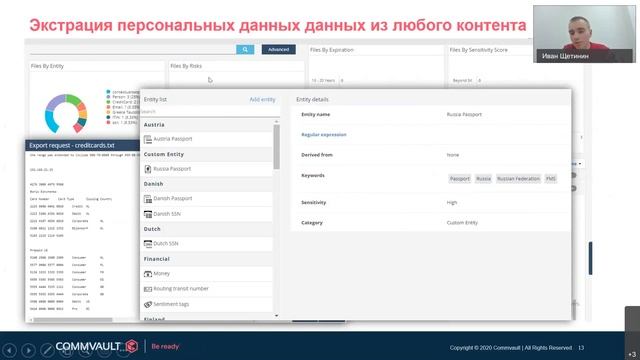640x360 pixels.
Task: Click the entity list scrollbar thumb
Action: pos(276,147)
